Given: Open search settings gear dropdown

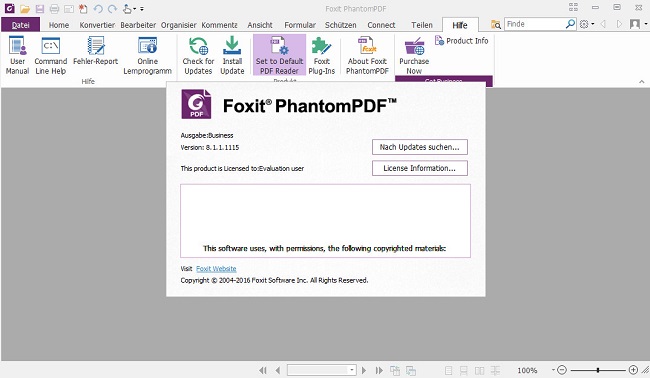Looking at the screenshot, I should (x=587, y=24).
